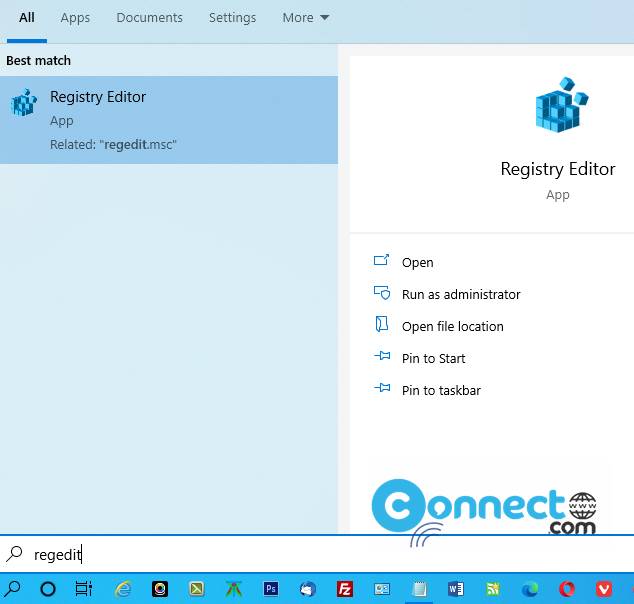Switch to the Apps search tab
This screenshot has width=634, height=604.
coord(75,18)
